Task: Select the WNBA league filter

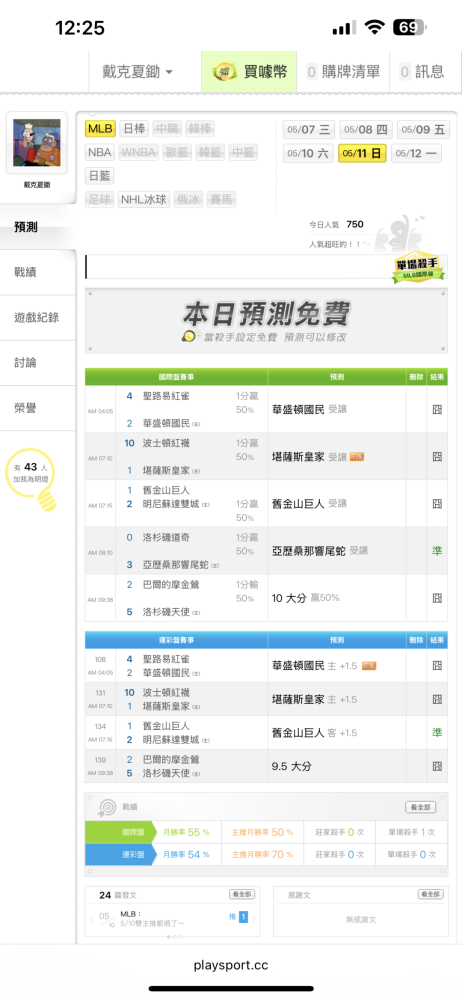Action: tap(138, 152)
